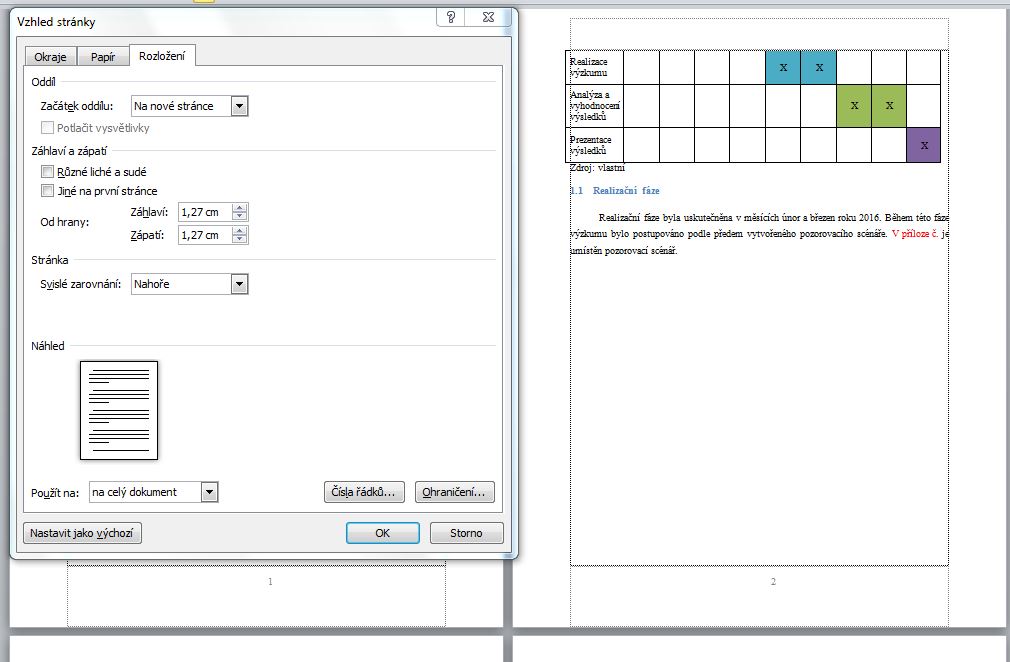Enable Jiné na první stránce checkbox
The image size is (1010, 662).
(x=47, y=190)
